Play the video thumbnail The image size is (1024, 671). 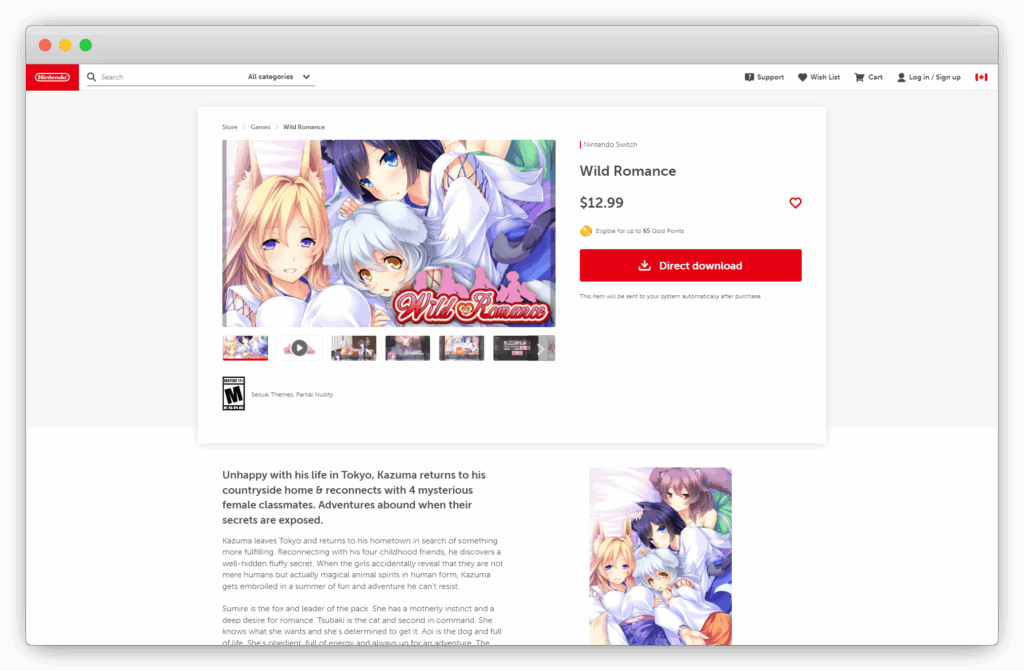299,348
